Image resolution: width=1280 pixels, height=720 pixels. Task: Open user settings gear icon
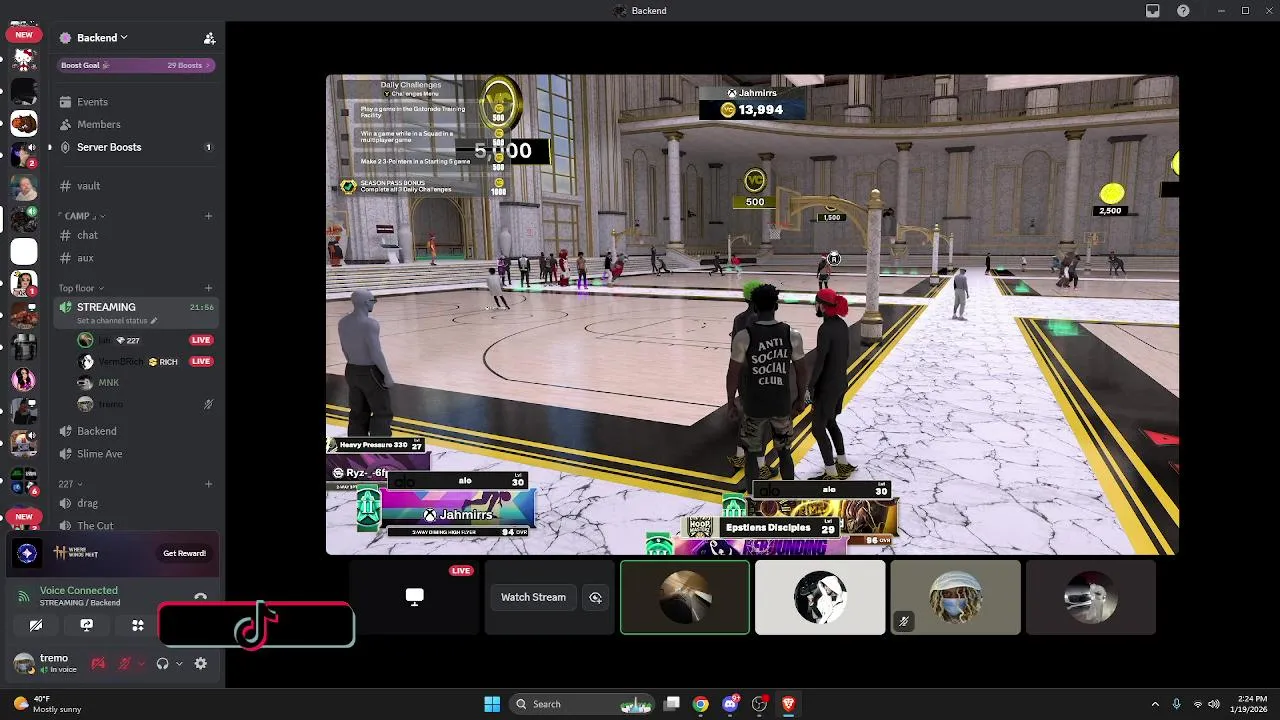point(201,663)
